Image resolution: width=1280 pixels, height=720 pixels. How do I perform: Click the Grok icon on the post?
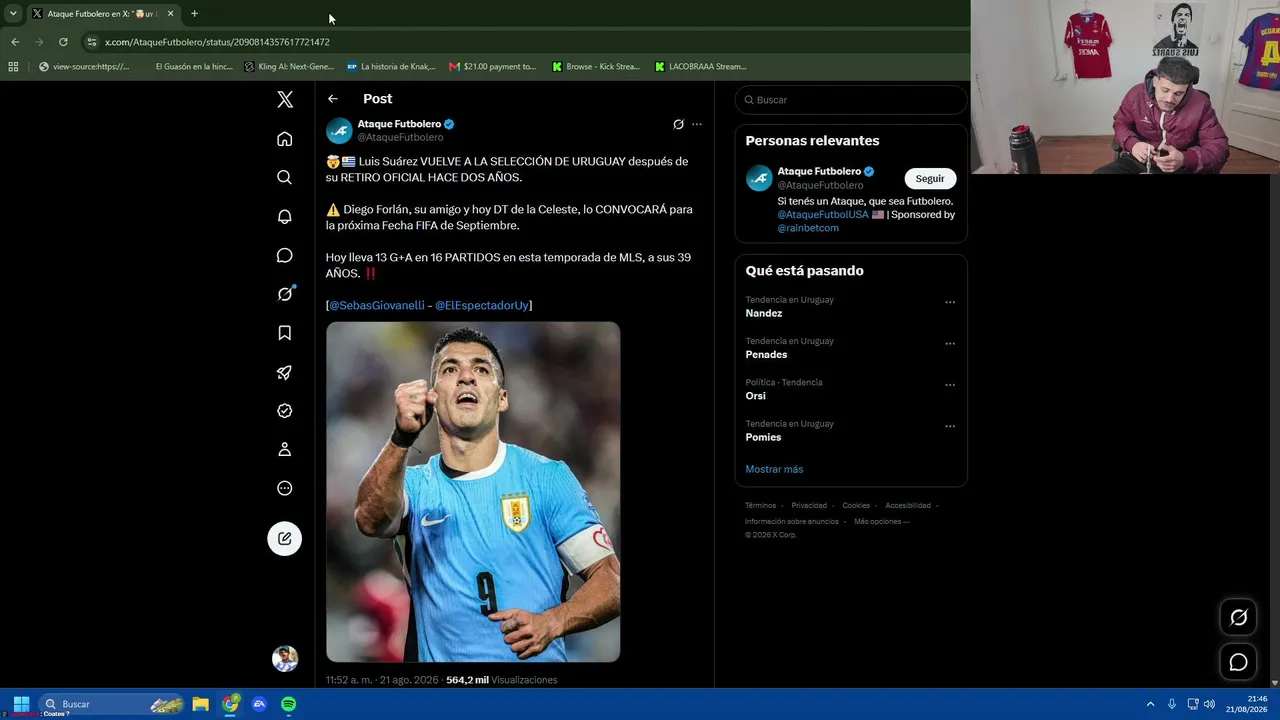[678, 124]
